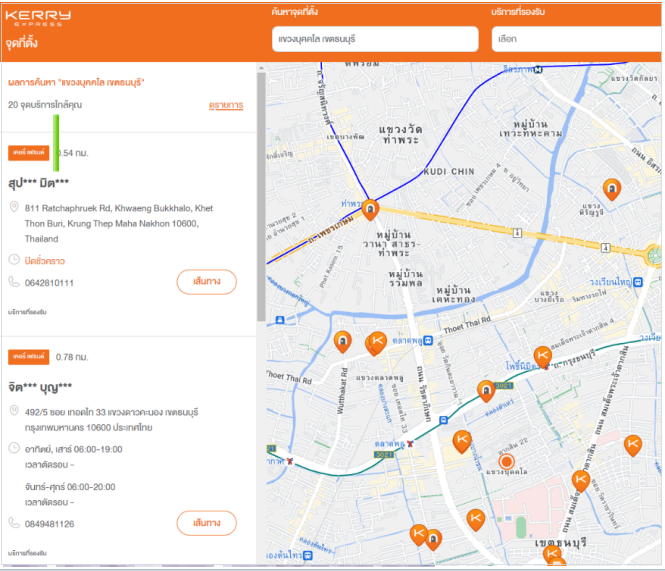Click the อิสรภาพ MRT station icon
The image size is (665, 571).
(538, 69)
